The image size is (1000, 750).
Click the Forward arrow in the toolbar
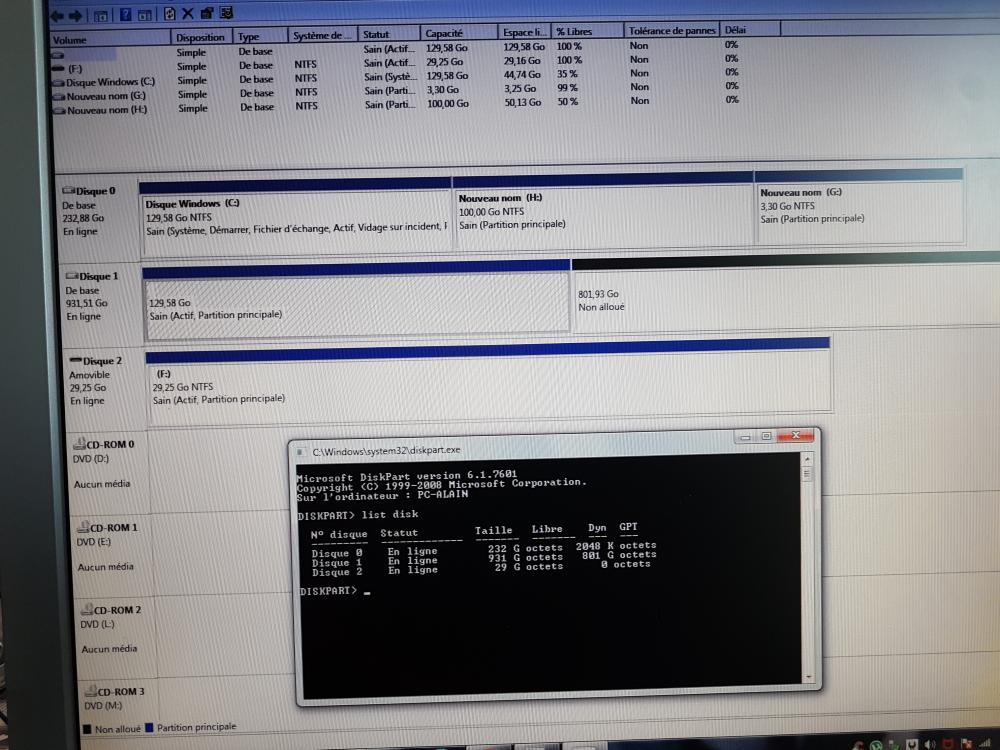click(x=77, y=15)
